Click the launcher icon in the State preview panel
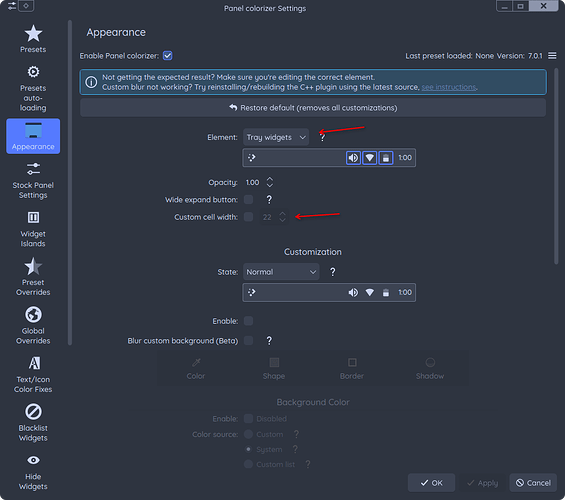 (x=252, y=292)
